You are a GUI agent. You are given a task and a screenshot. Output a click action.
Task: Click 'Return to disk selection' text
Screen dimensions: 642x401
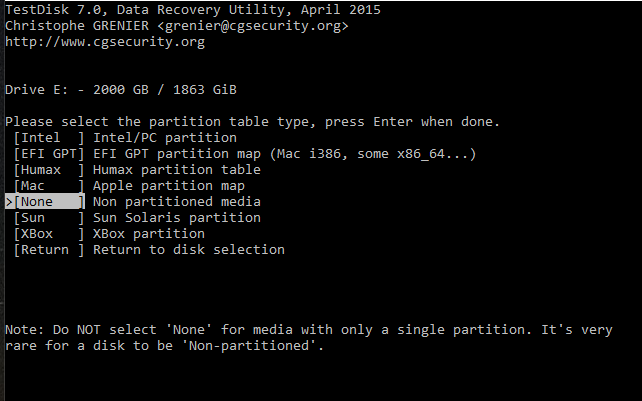point(189,250)
